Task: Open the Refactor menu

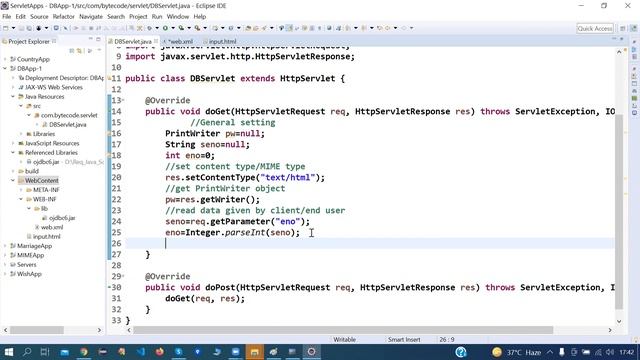Action: (x=64, y=17)
